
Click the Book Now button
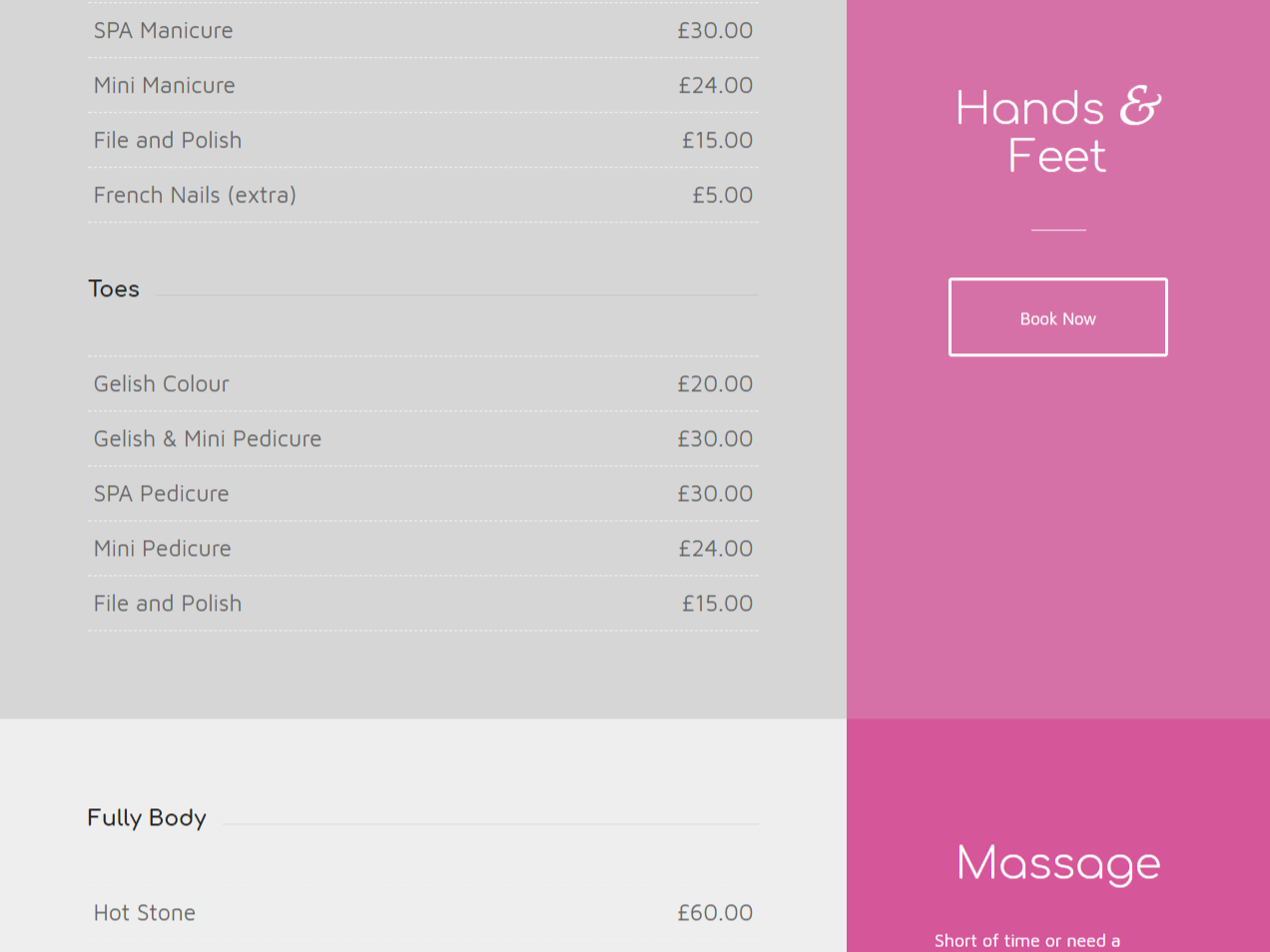pyautogui.click(x=1057, y=317)
